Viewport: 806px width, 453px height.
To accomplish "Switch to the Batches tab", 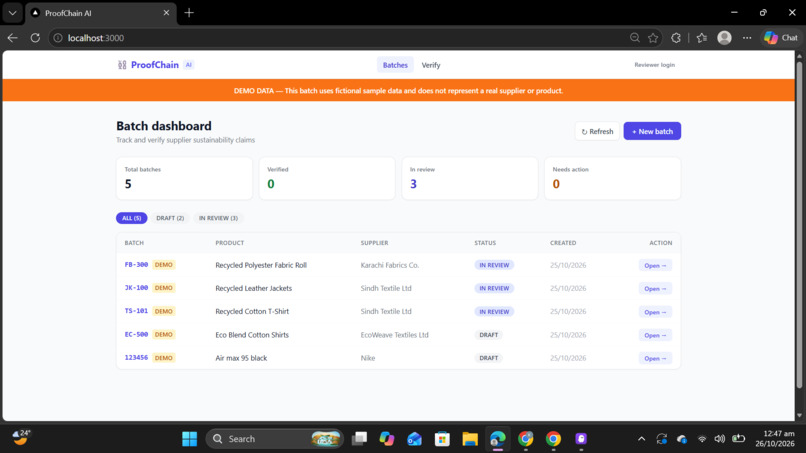I will (x=395, y=65).
